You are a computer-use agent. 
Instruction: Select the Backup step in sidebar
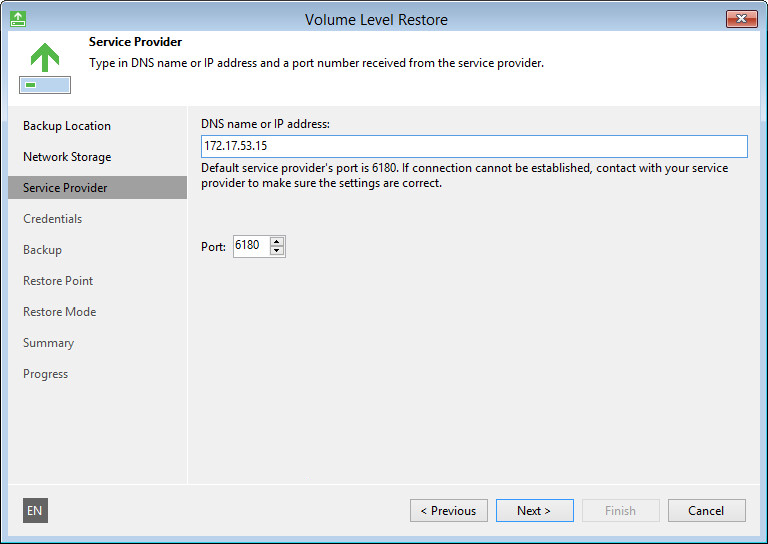(x=43, y=250)
